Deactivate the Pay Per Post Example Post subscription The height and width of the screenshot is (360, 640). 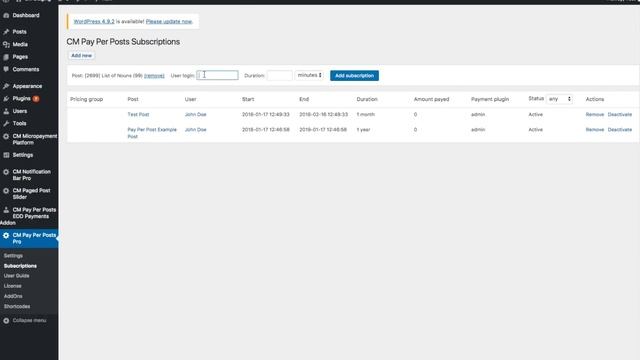point(620,130)
